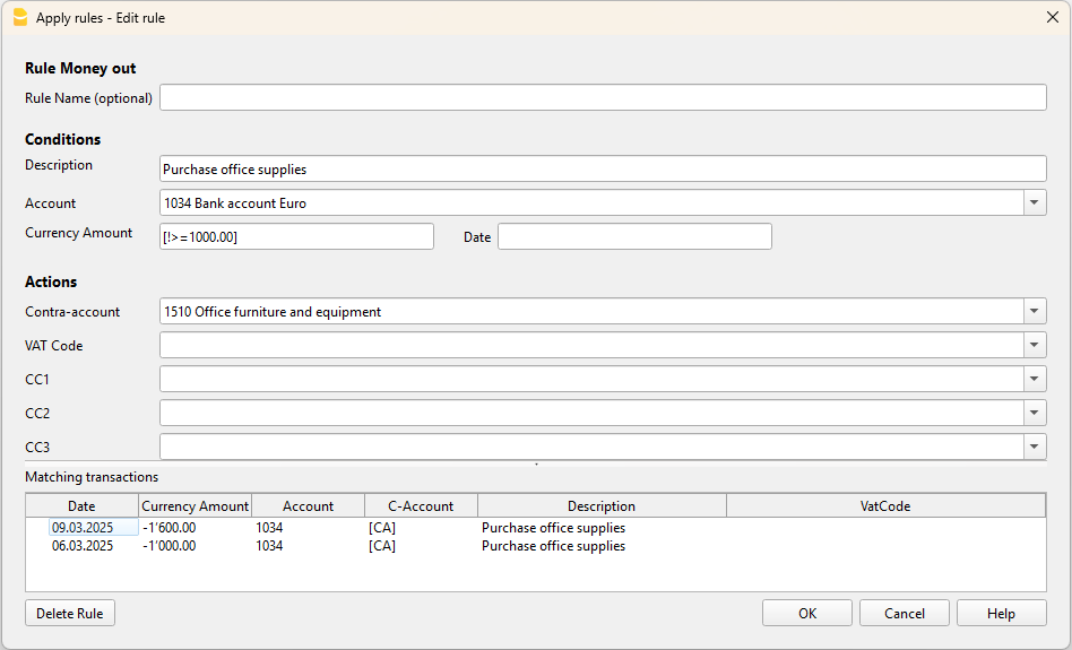This screenshot has width=1072, height=650.
Task: Click the empty Date condition field
Action: pyautogui.click(x=635, y=236)
